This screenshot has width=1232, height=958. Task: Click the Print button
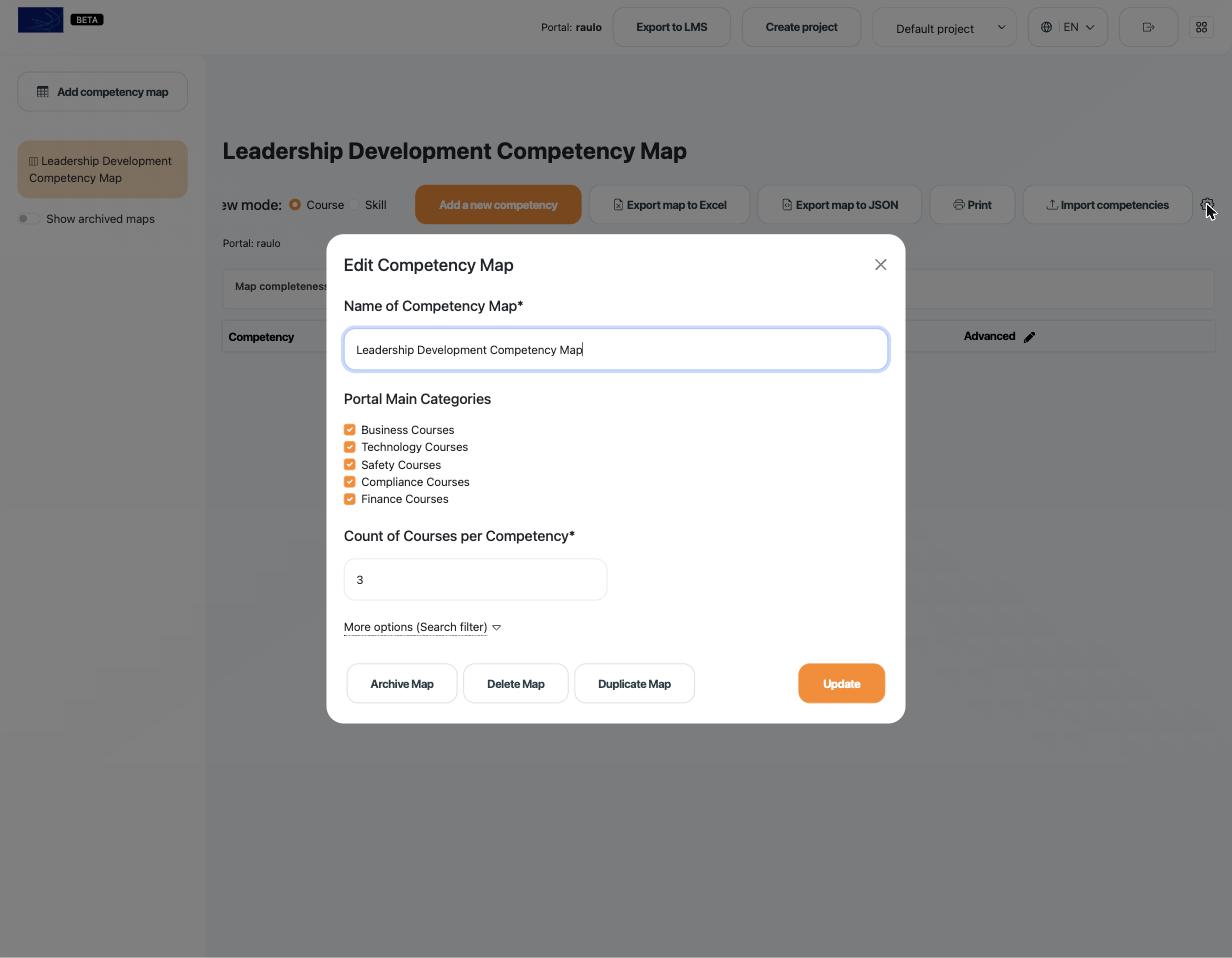(972, 205)
